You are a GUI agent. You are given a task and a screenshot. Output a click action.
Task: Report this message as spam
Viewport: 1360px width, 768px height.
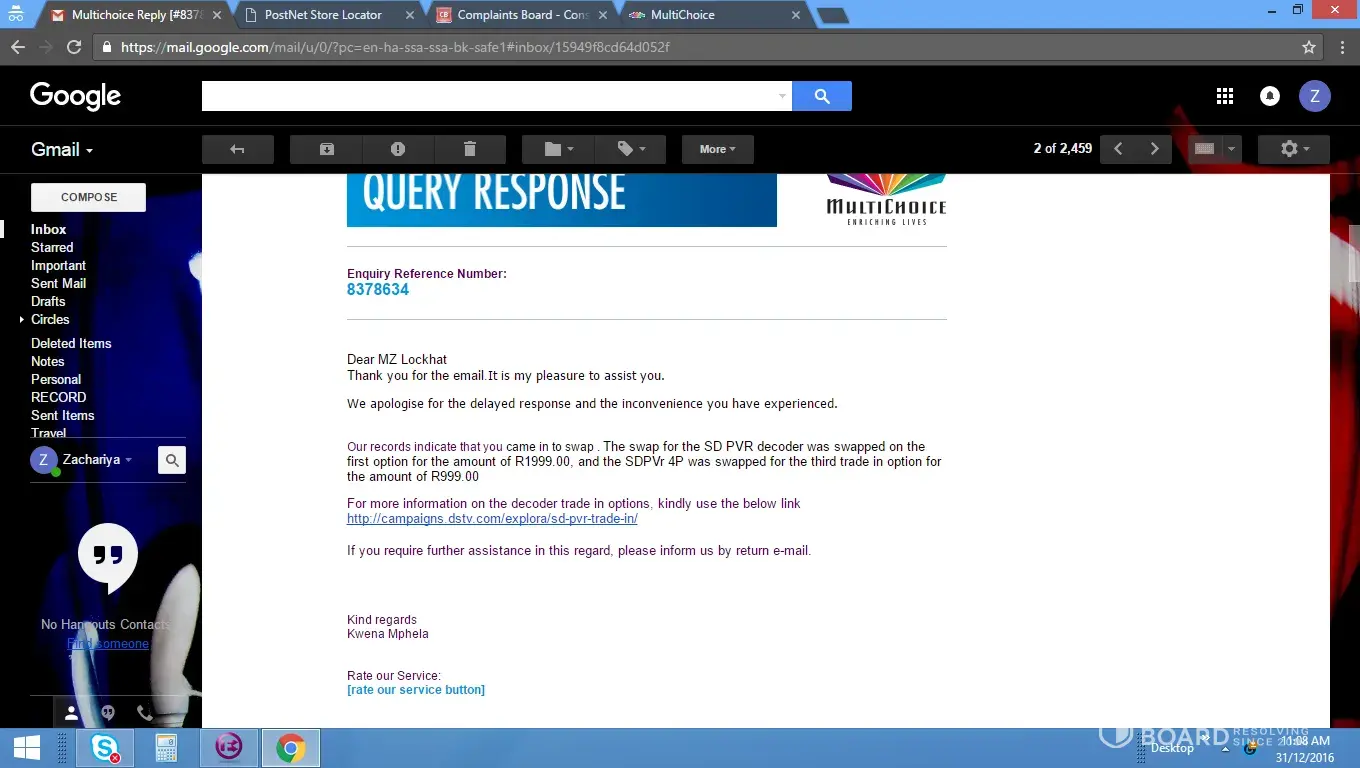398,149
